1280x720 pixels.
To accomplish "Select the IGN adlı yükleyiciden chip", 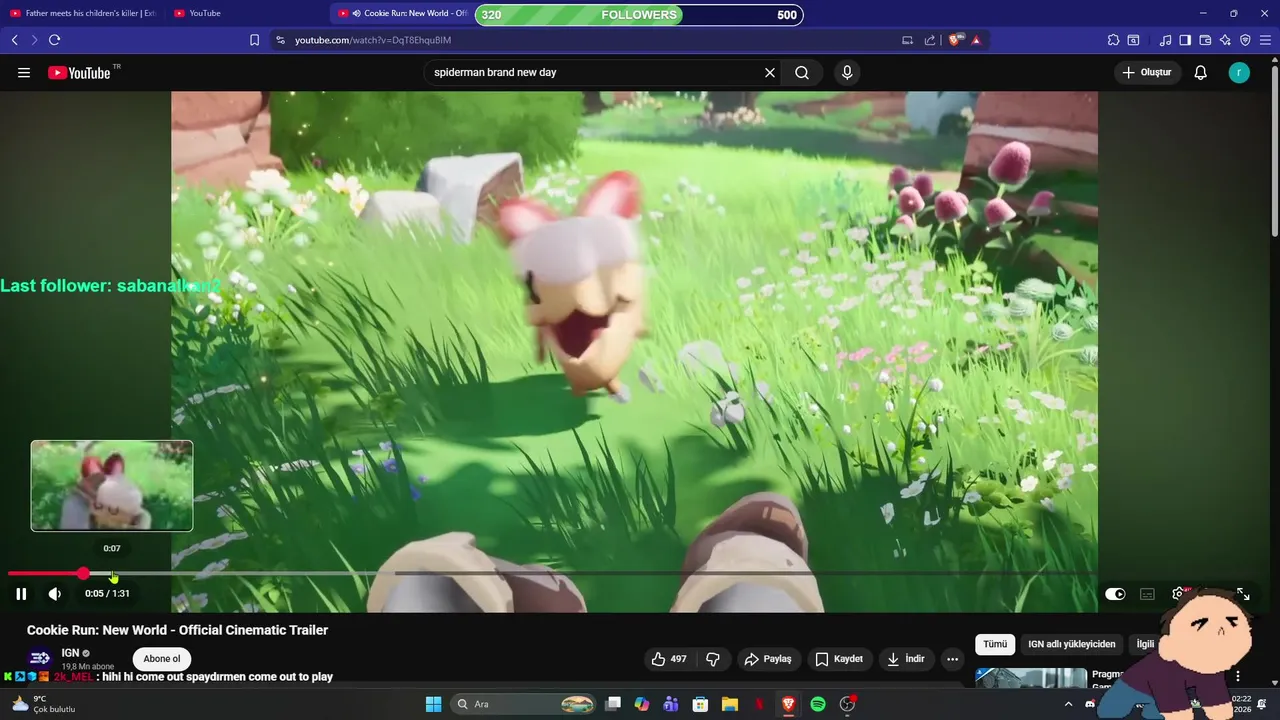I will point(1072,645).
